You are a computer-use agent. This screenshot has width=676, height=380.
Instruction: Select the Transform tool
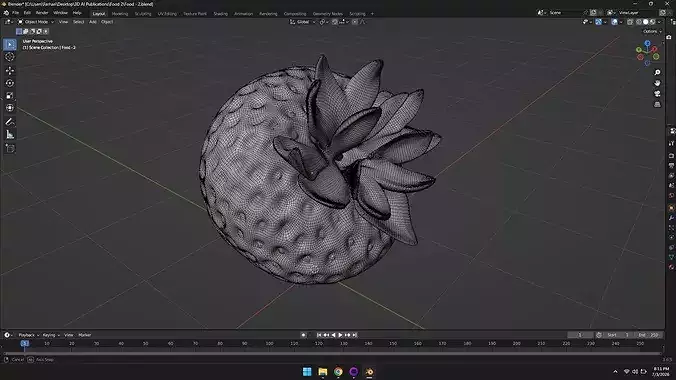[10, 108]
